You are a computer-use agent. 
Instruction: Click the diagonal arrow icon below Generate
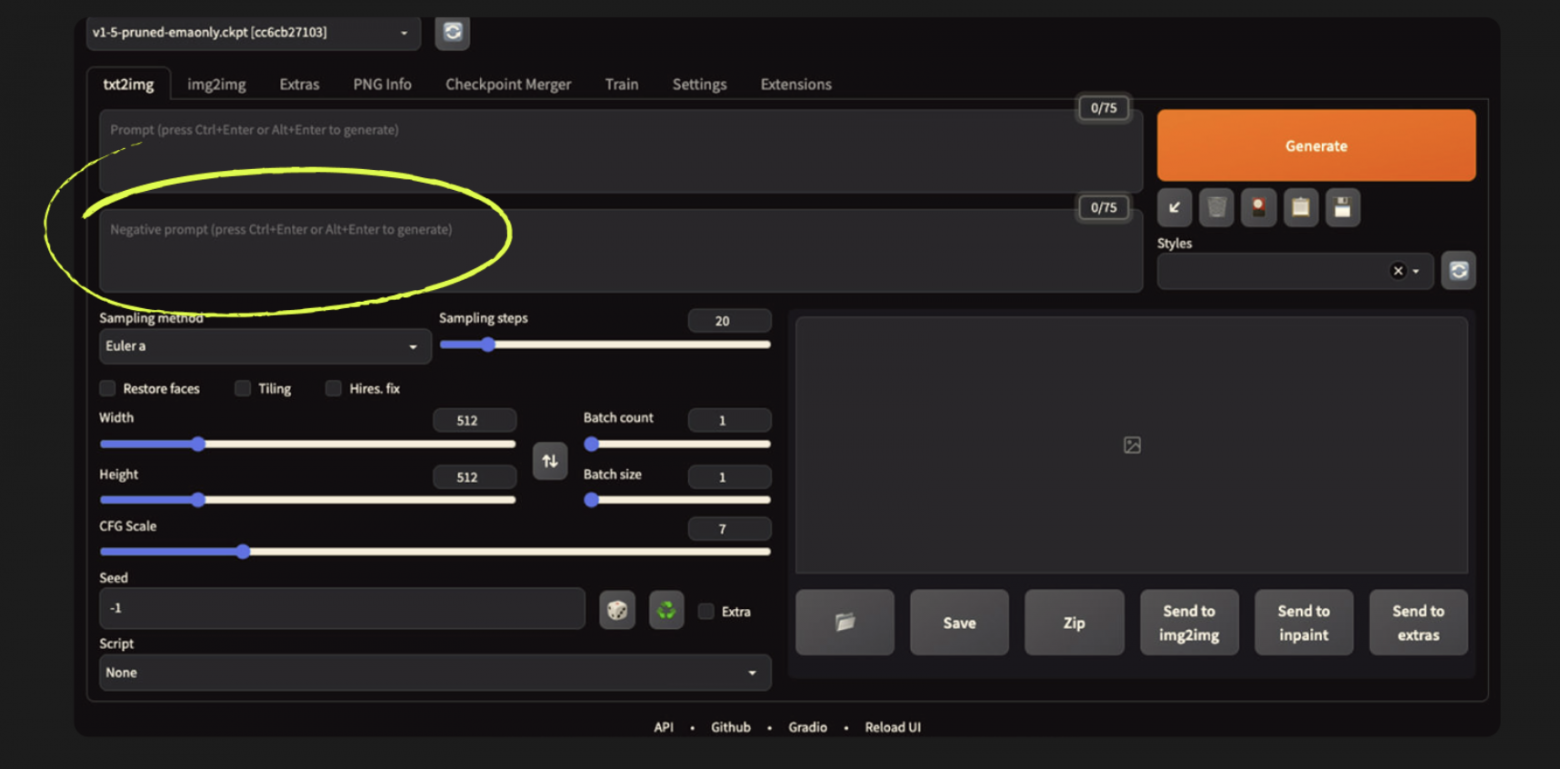[1174, 207]
